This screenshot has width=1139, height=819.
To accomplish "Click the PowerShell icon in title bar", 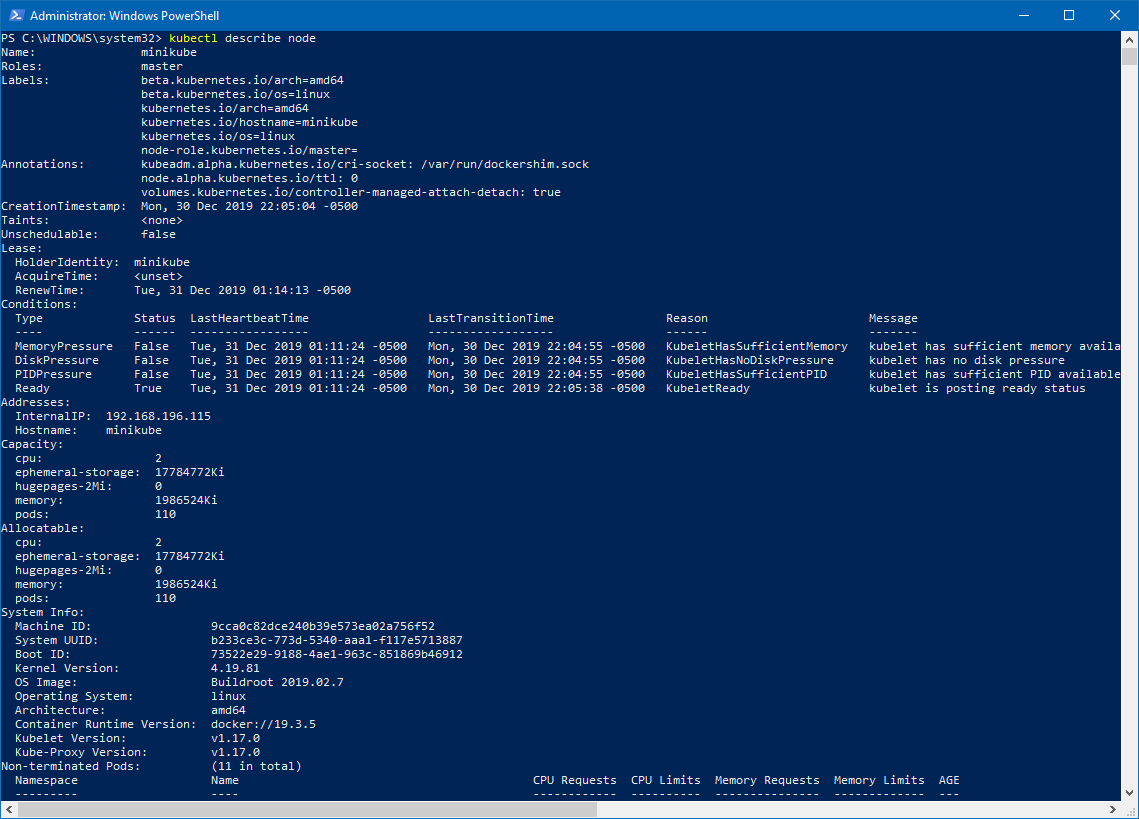I will coord(15,16).
